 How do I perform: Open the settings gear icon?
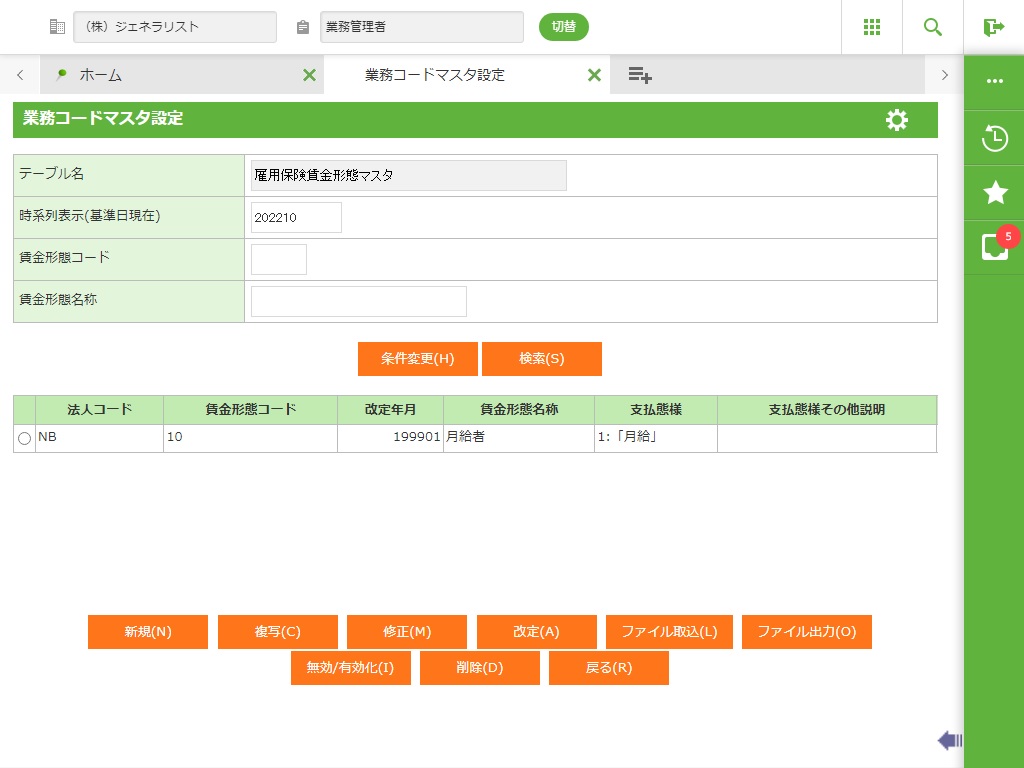(x=897, y=120)
